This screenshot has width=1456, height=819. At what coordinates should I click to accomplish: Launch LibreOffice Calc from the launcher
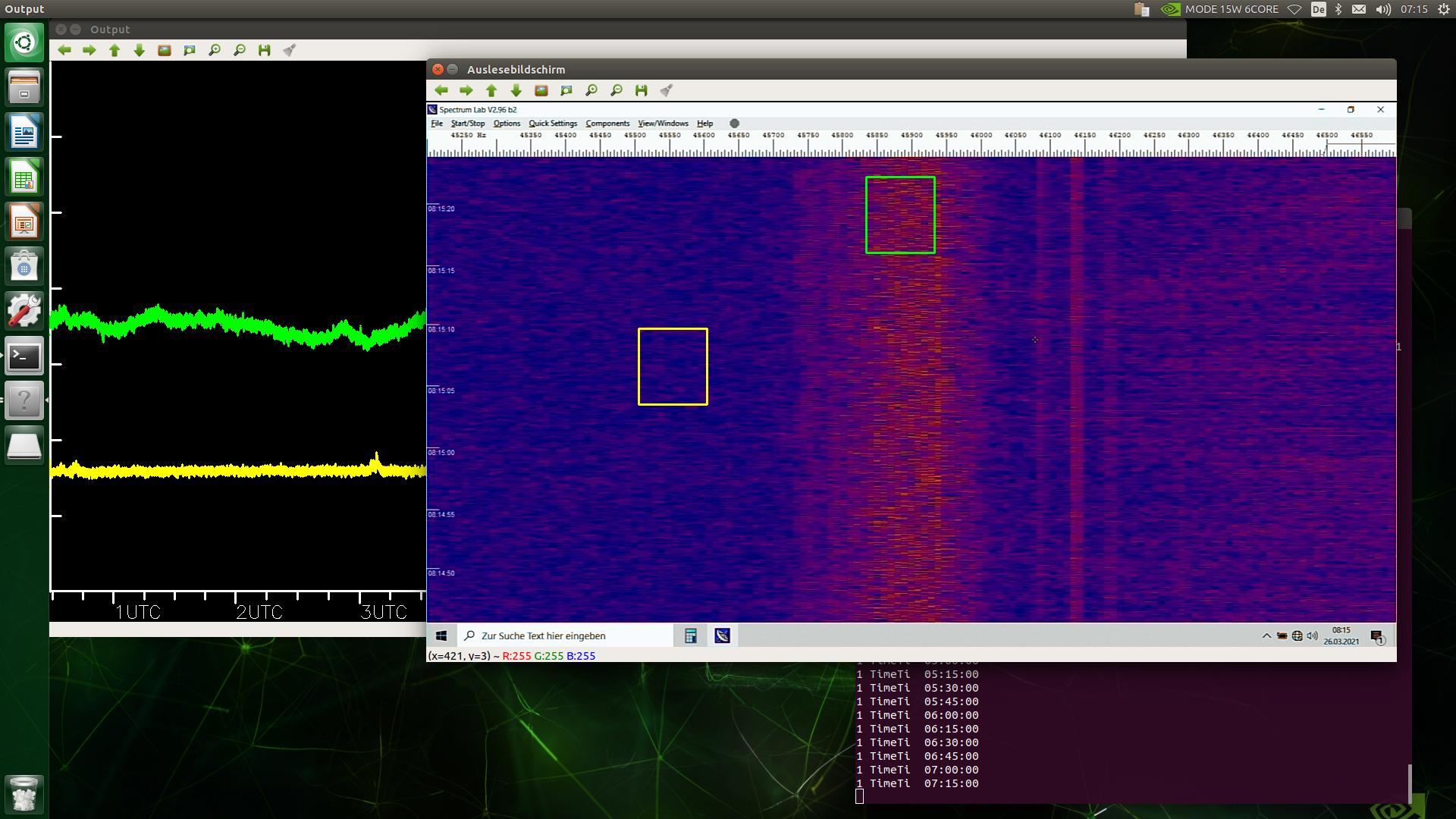click(24, 177)
